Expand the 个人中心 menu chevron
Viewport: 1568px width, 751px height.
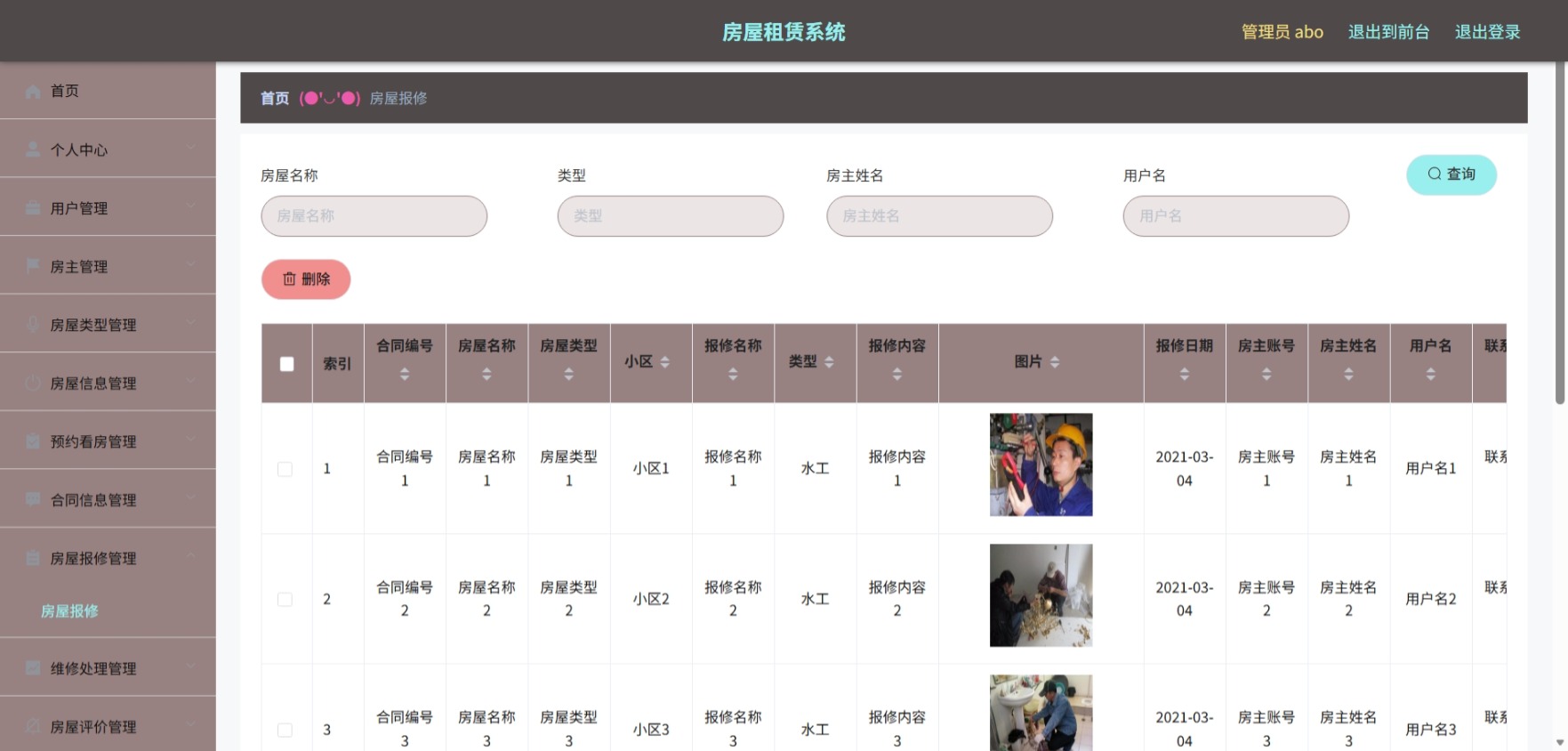point(191,148)
